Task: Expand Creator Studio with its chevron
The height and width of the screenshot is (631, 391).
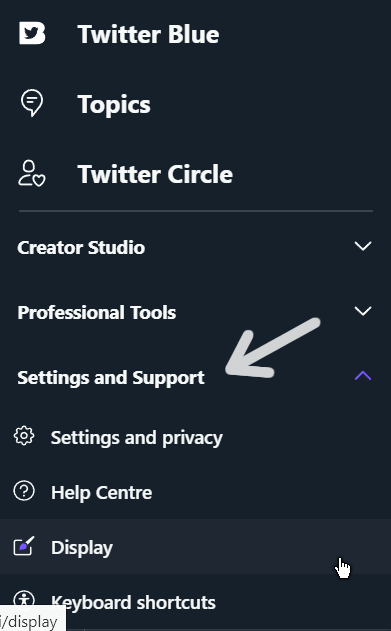Action: tap(363, 246)
